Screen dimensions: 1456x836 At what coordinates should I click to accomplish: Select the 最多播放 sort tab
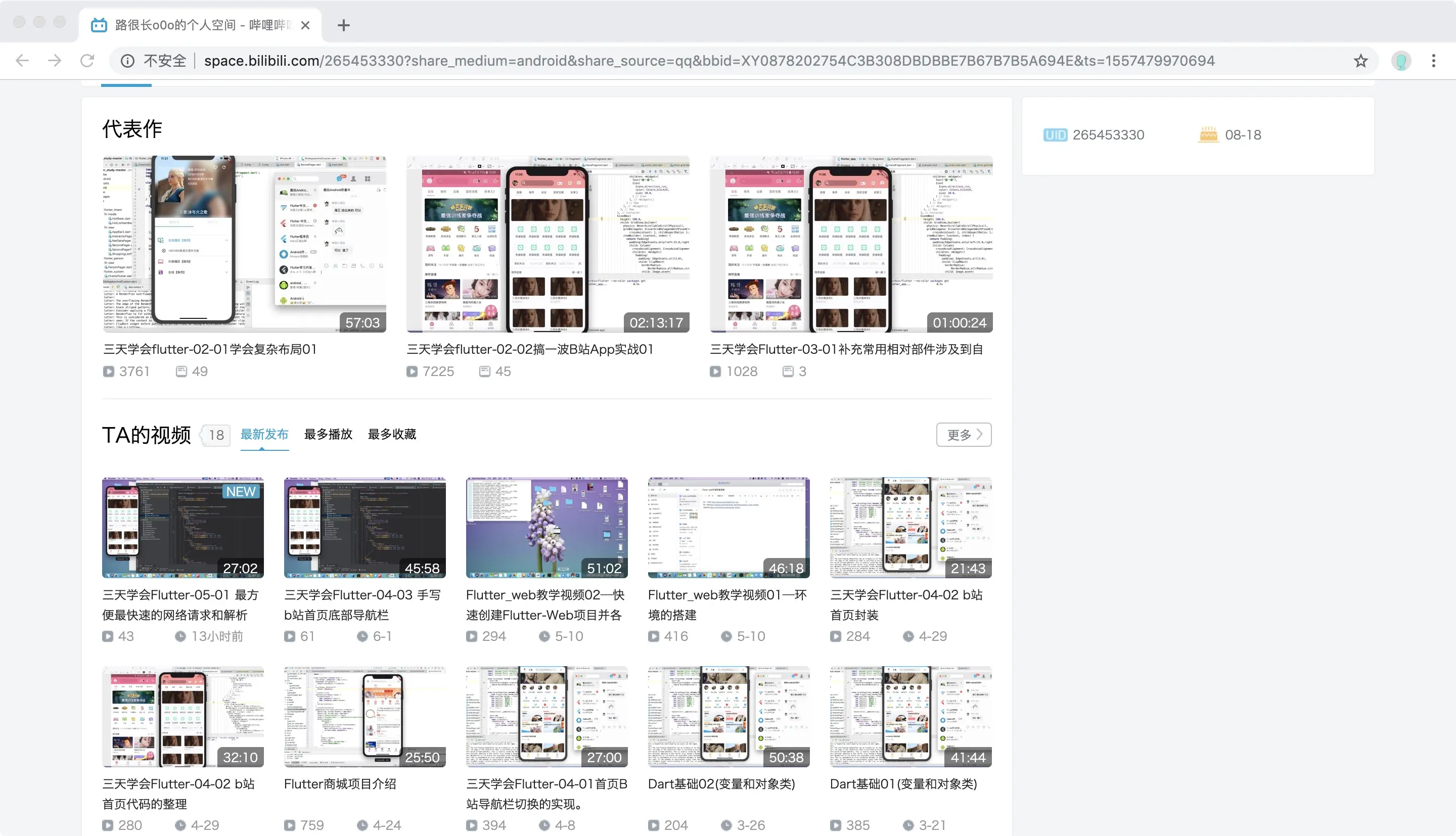(x=328, y=435)
